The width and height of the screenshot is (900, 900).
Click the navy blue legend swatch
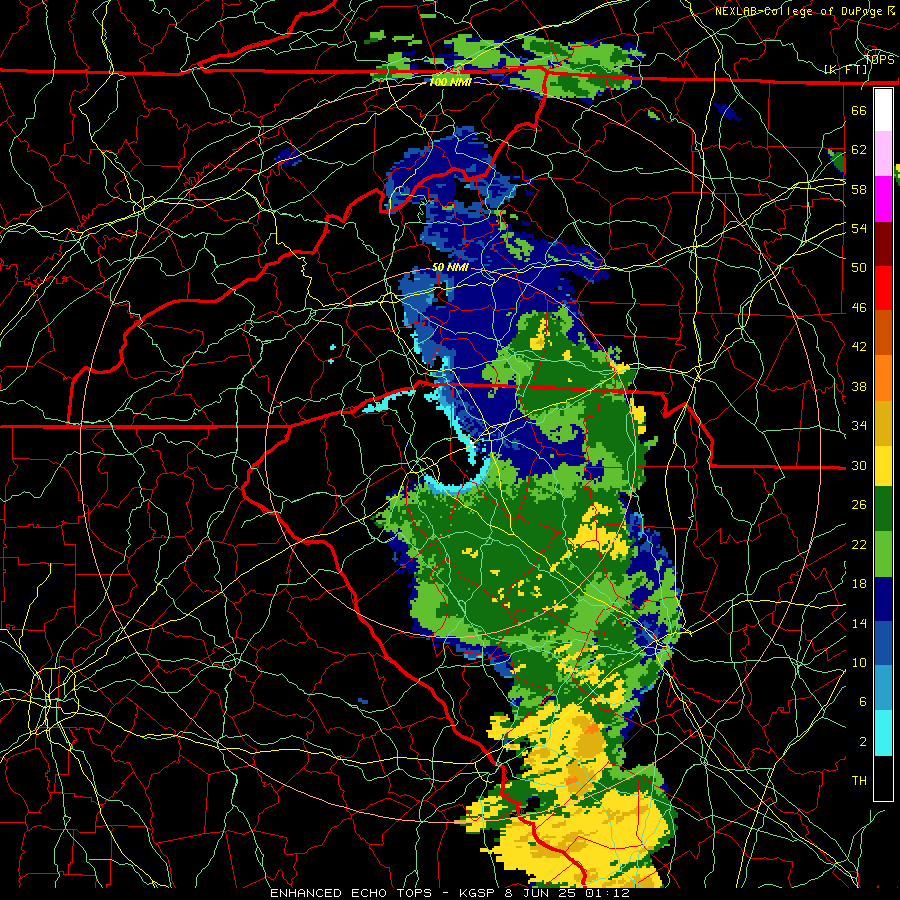coord(883,599)
